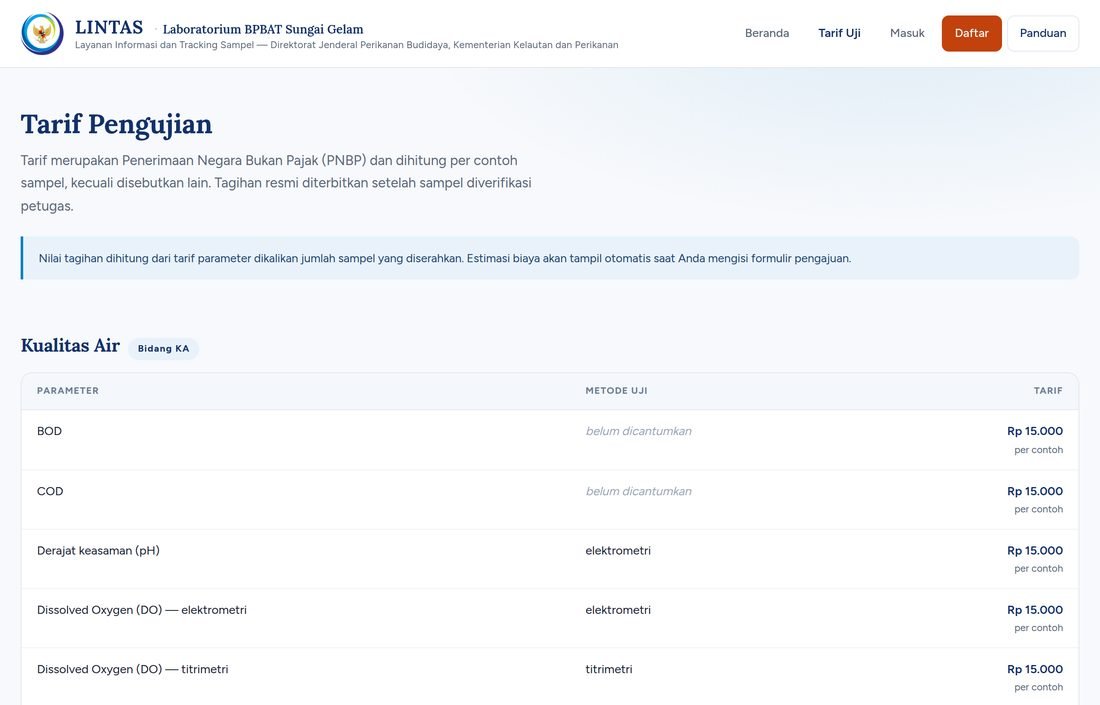Viewport: 1100px width, 705px height.
Task: Click the TARIF column header
Action: [1048, 391]
